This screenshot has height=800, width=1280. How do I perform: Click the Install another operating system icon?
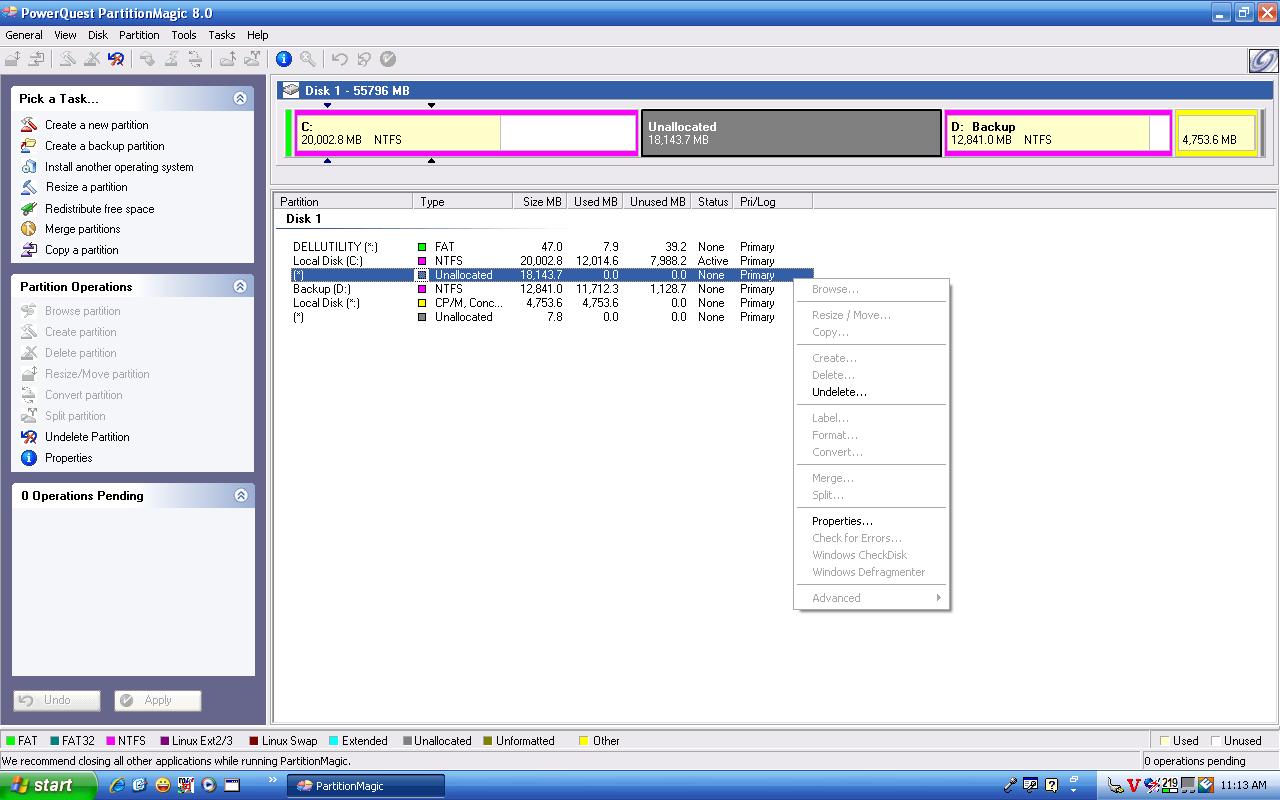29,167
